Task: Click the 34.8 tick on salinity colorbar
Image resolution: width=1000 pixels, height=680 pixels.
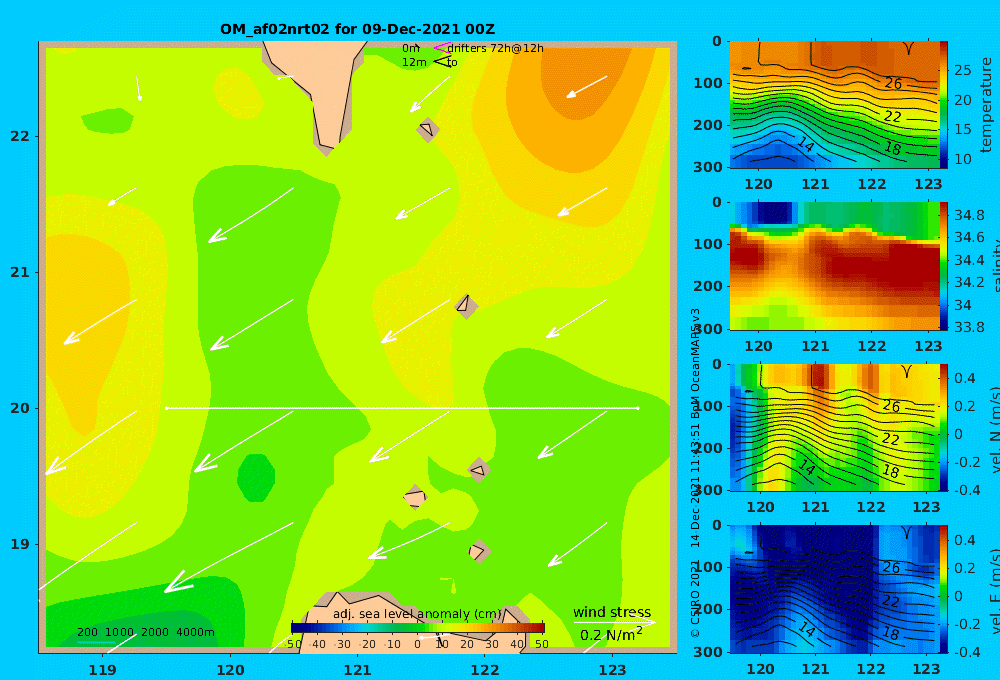Action: pyautogui.click(x=968, y=215)
